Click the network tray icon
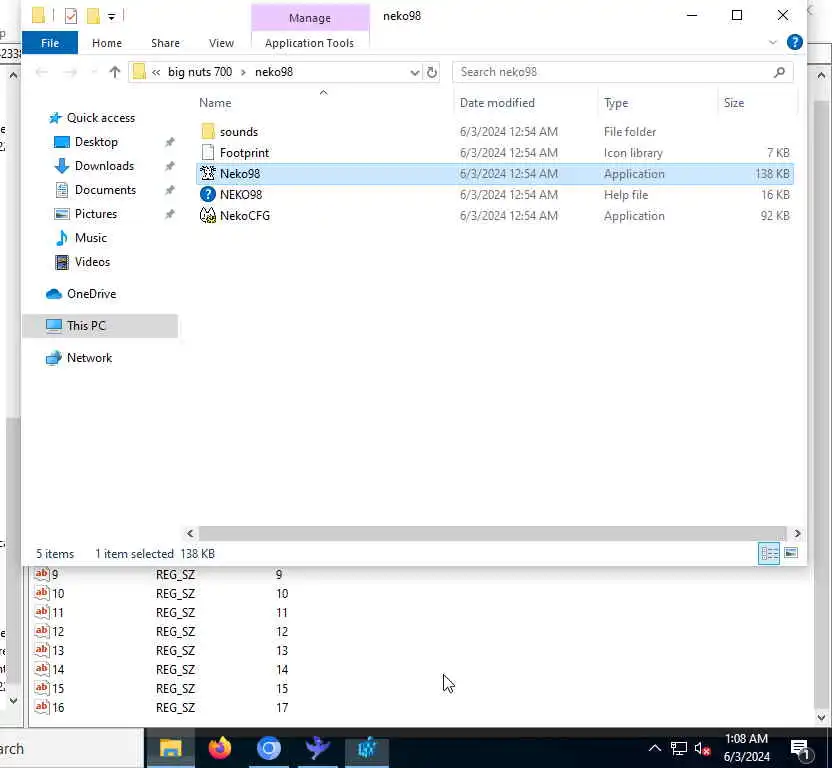This screenshot has width=832, height=768. [679, 749]
